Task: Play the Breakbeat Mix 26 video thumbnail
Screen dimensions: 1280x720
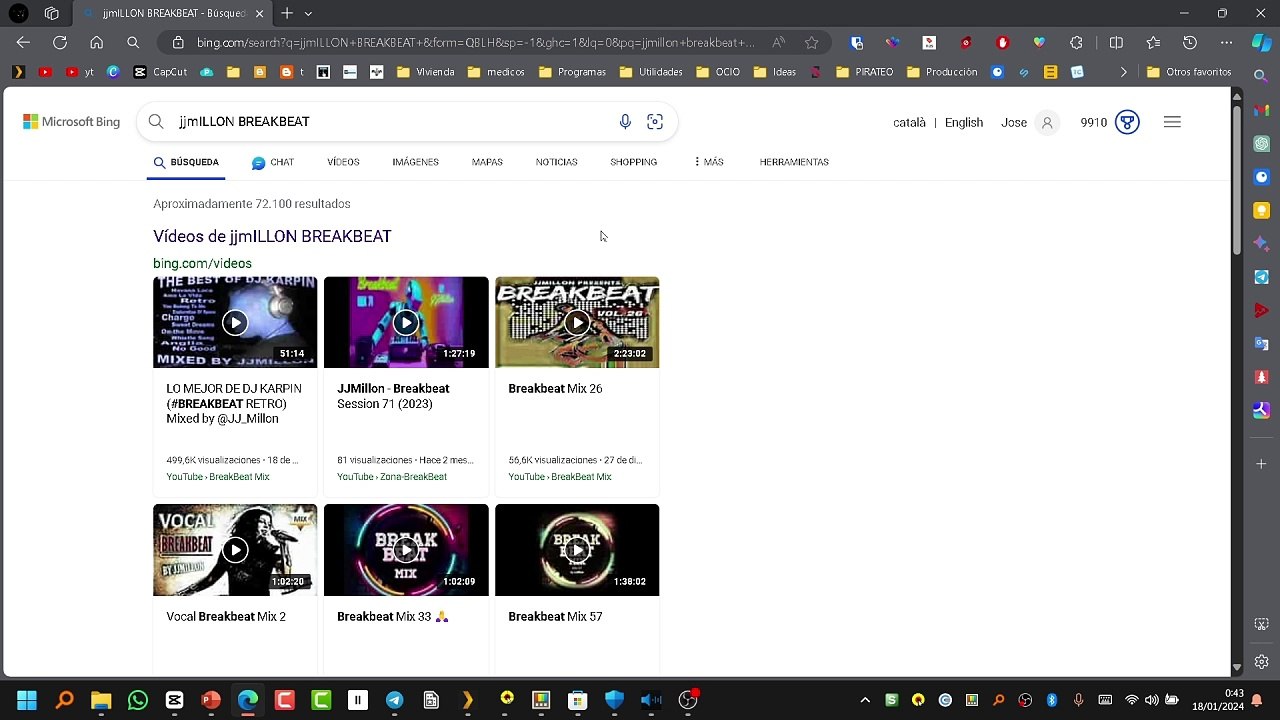Action: click(577, 322)
